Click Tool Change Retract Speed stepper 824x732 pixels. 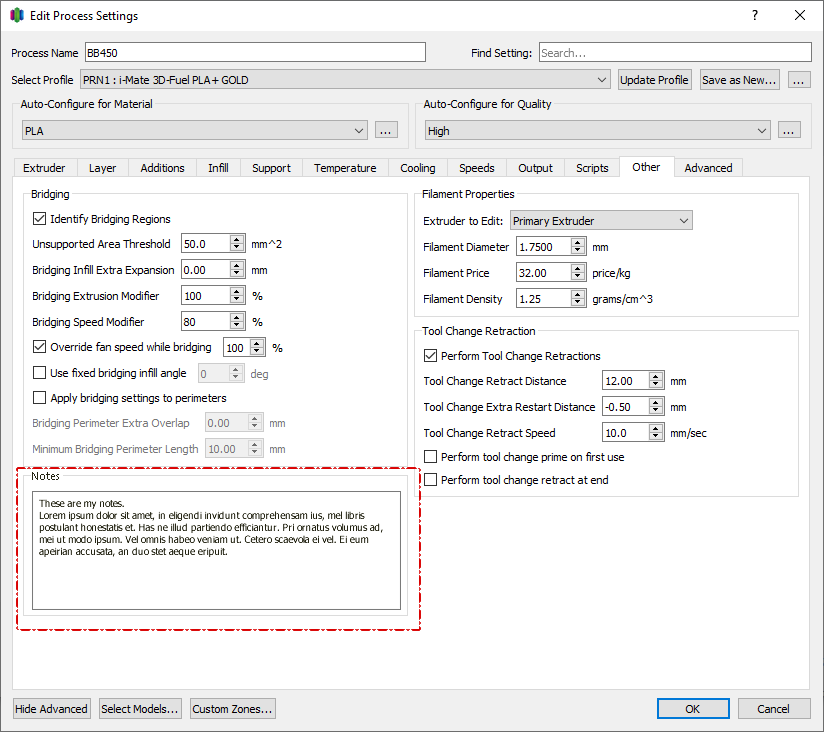click(x=655, y=432)
